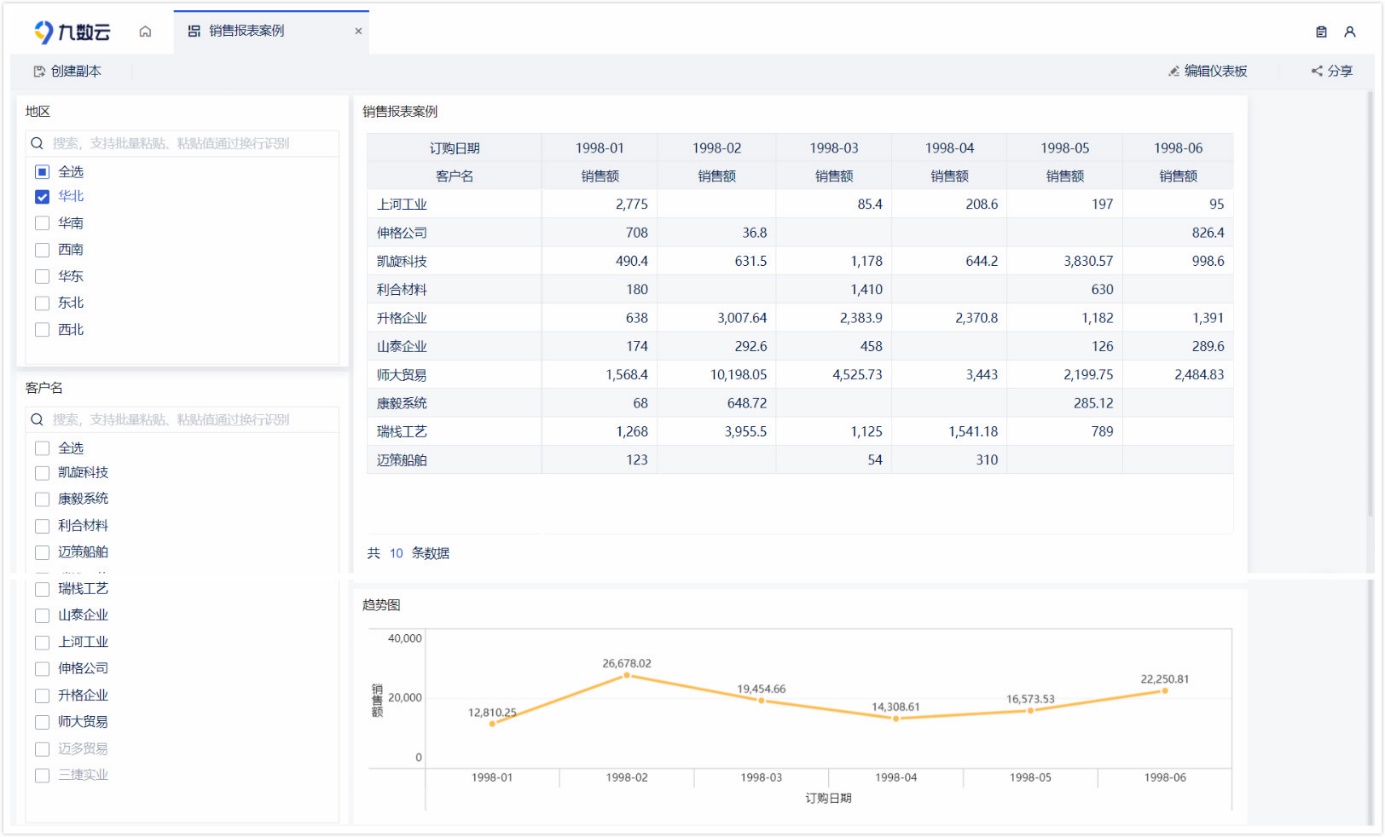Check the 凯旋科技 customer checkbox
The height and width of the screenshot is (837, 1385).
(x=42, y=473)
